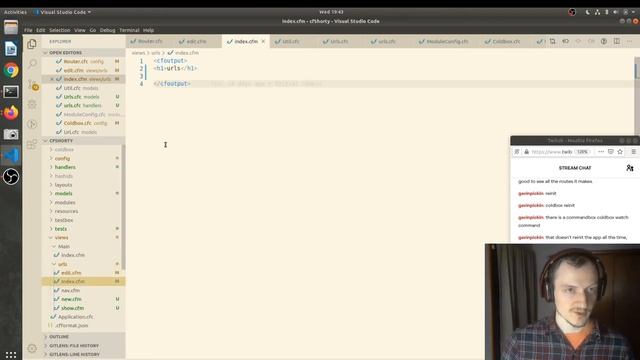Launch LibreOffice Writer from the dock
Screen dimensions: 640x360
click(x=11, y=49)
